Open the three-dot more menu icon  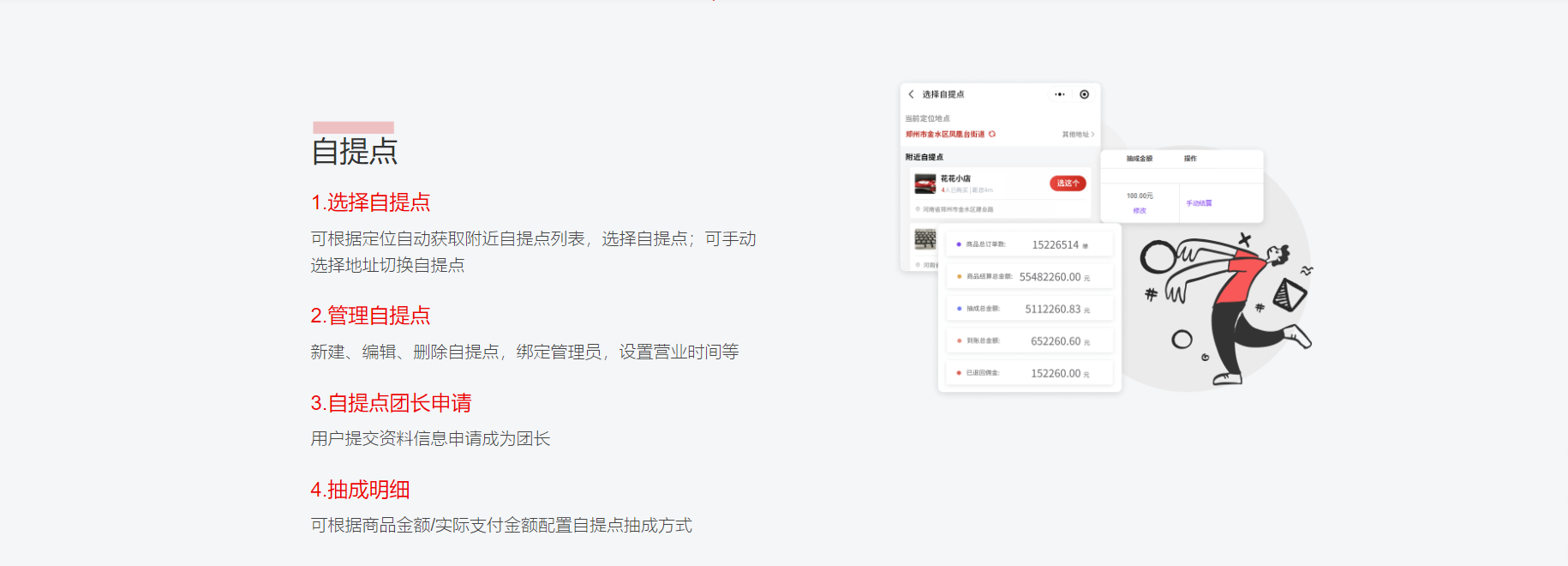tap(1060, 94)
